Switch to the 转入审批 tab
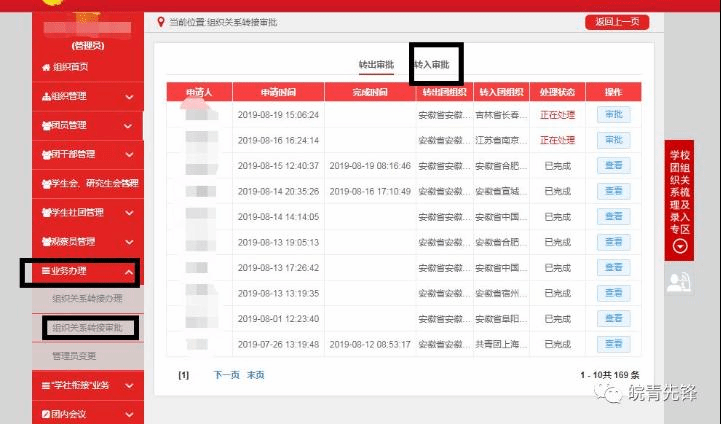The height and width of the screenshot is (424, 721). [432, 65]
